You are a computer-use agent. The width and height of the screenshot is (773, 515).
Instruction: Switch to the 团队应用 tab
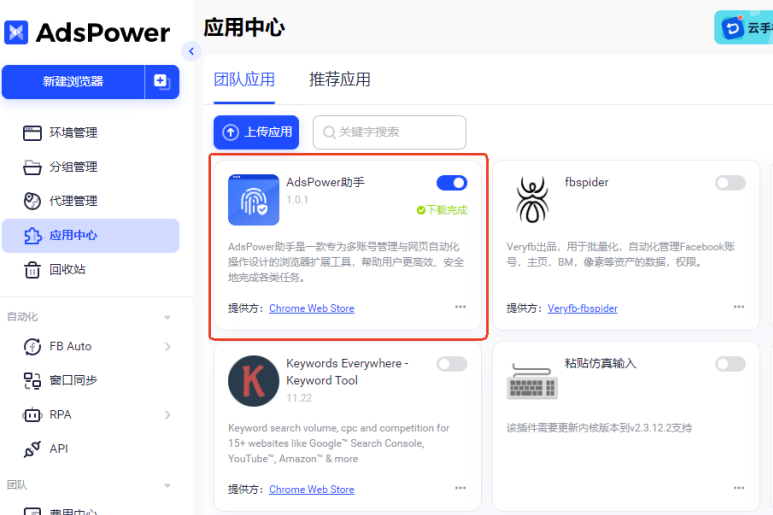click(244, 79)
